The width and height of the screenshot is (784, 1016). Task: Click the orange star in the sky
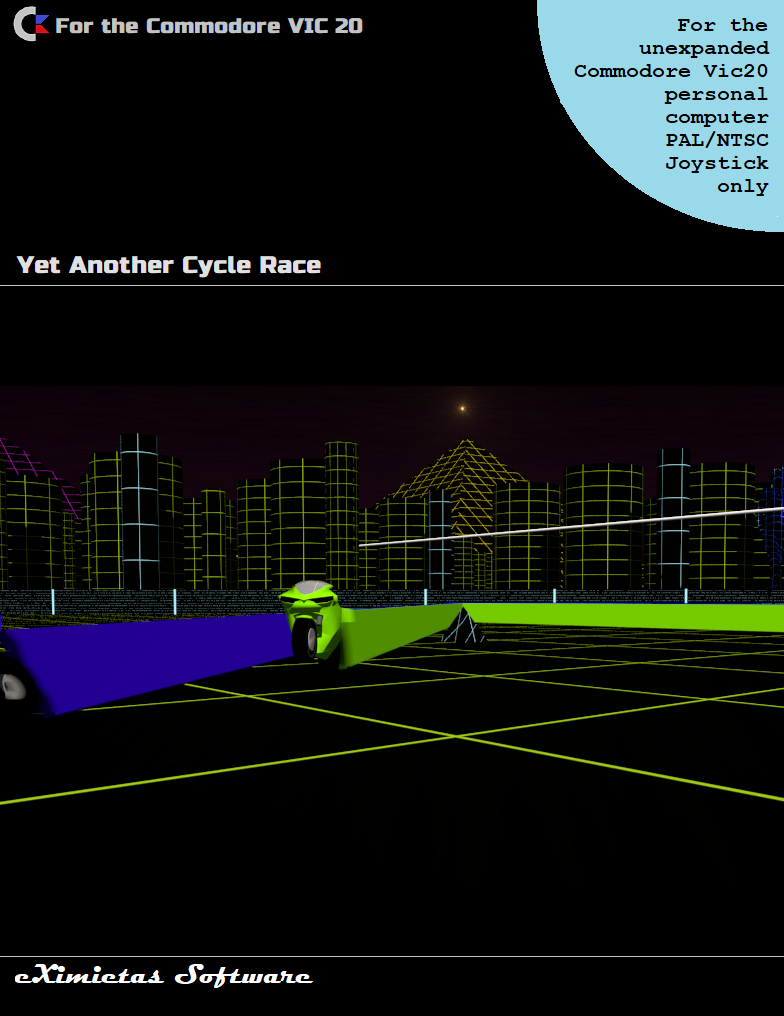[x=462, y=408]
